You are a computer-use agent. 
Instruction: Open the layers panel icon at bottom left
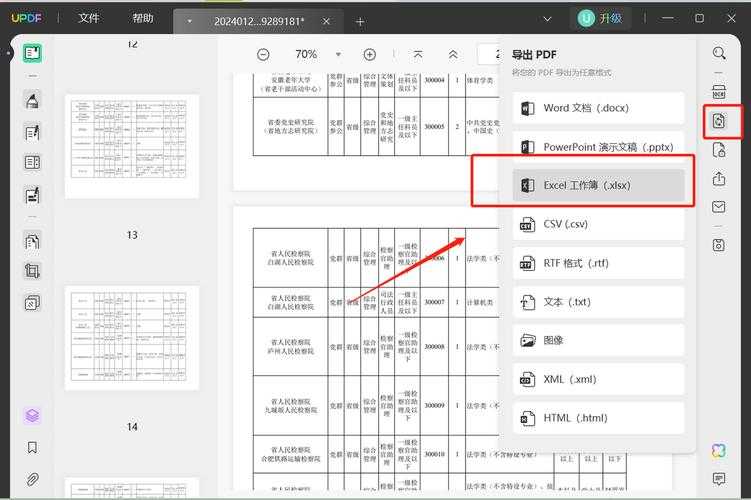click(x=32, y=416)
